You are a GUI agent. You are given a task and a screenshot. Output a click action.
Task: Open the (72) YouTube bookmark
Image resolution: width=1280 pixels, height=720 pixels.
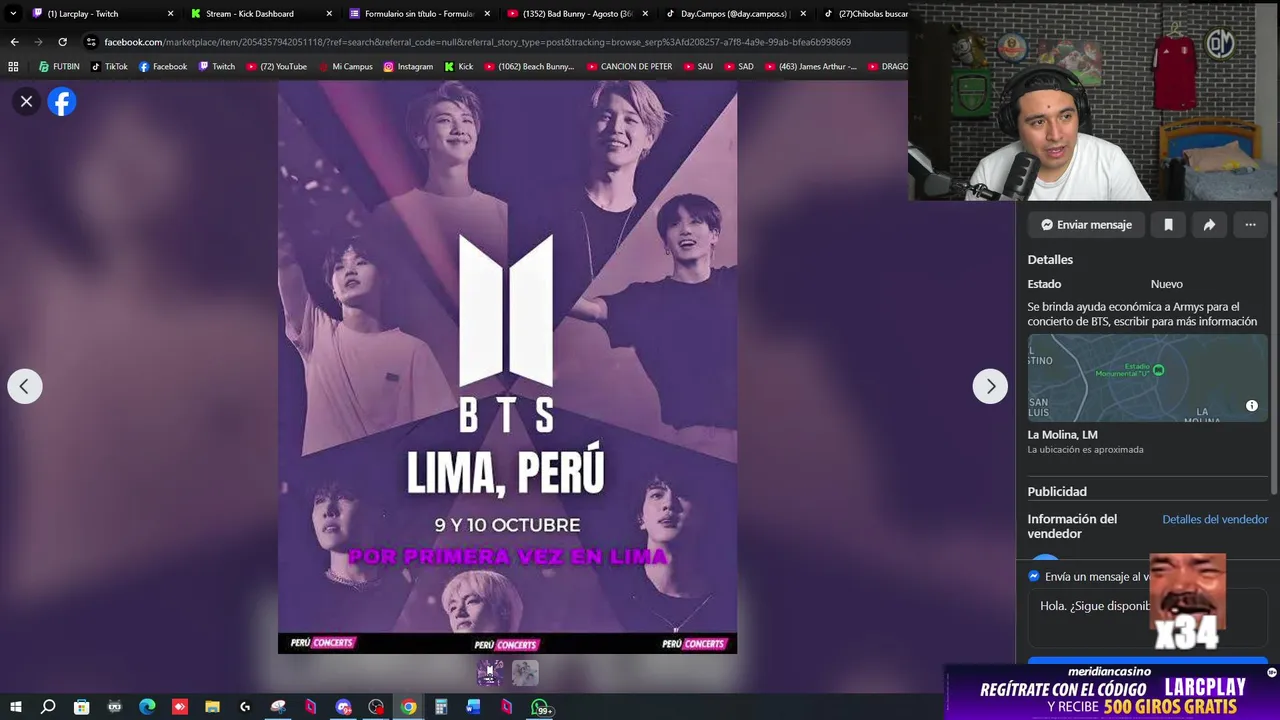tap(276, 66)
